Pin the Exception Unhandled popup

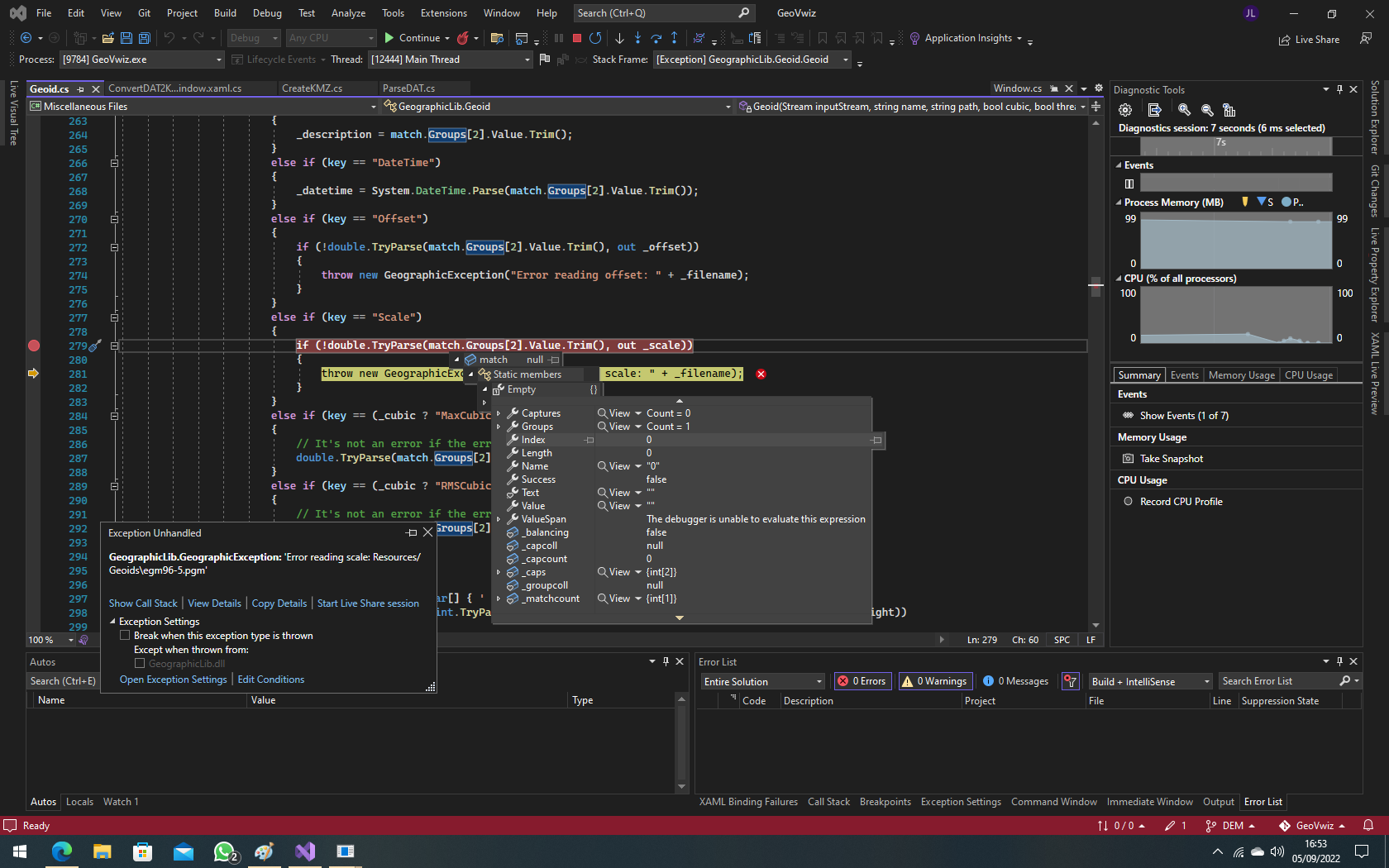point(412,533)
